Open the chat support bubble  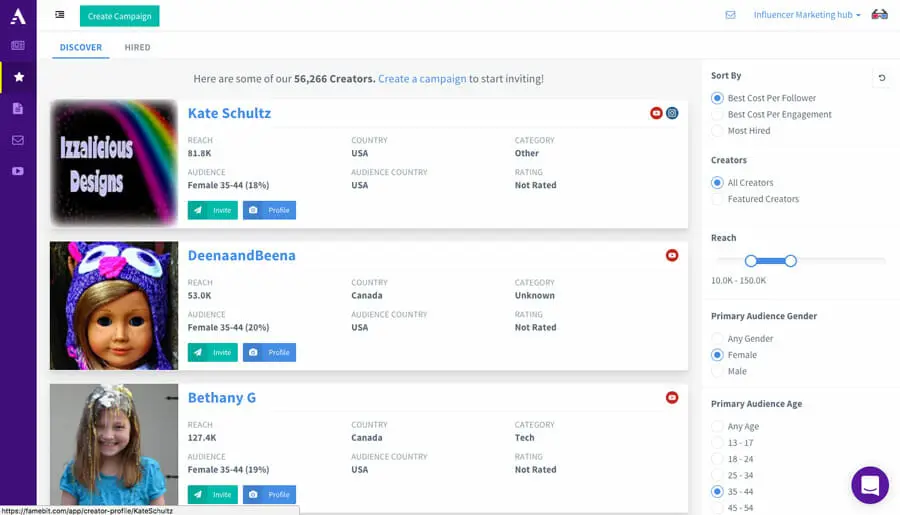(869, 486)
